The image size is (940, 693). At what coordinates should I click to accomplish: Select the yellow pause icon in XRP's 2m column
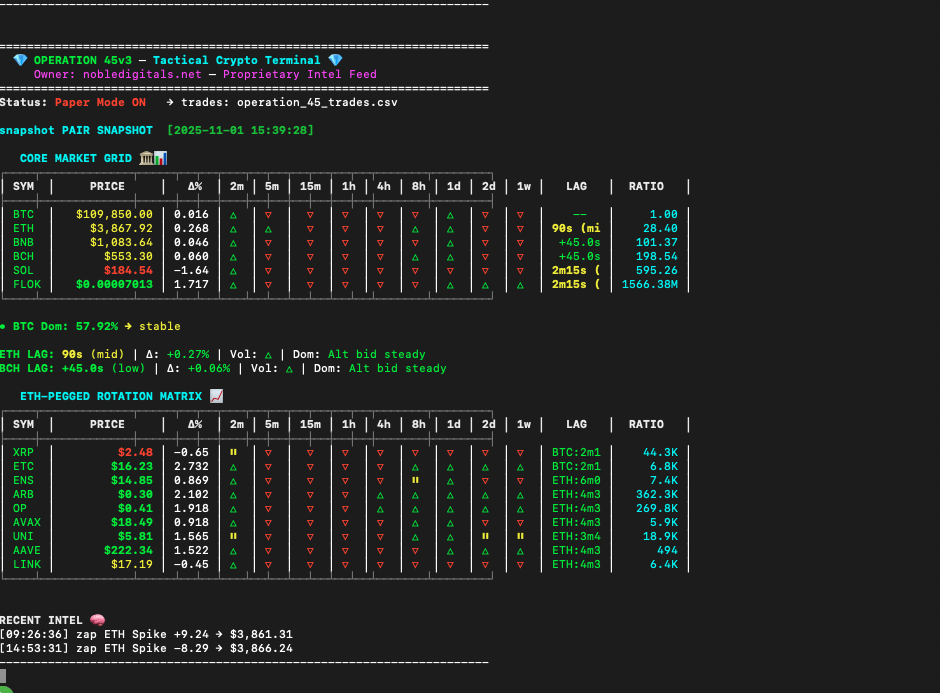coord(233,452)
